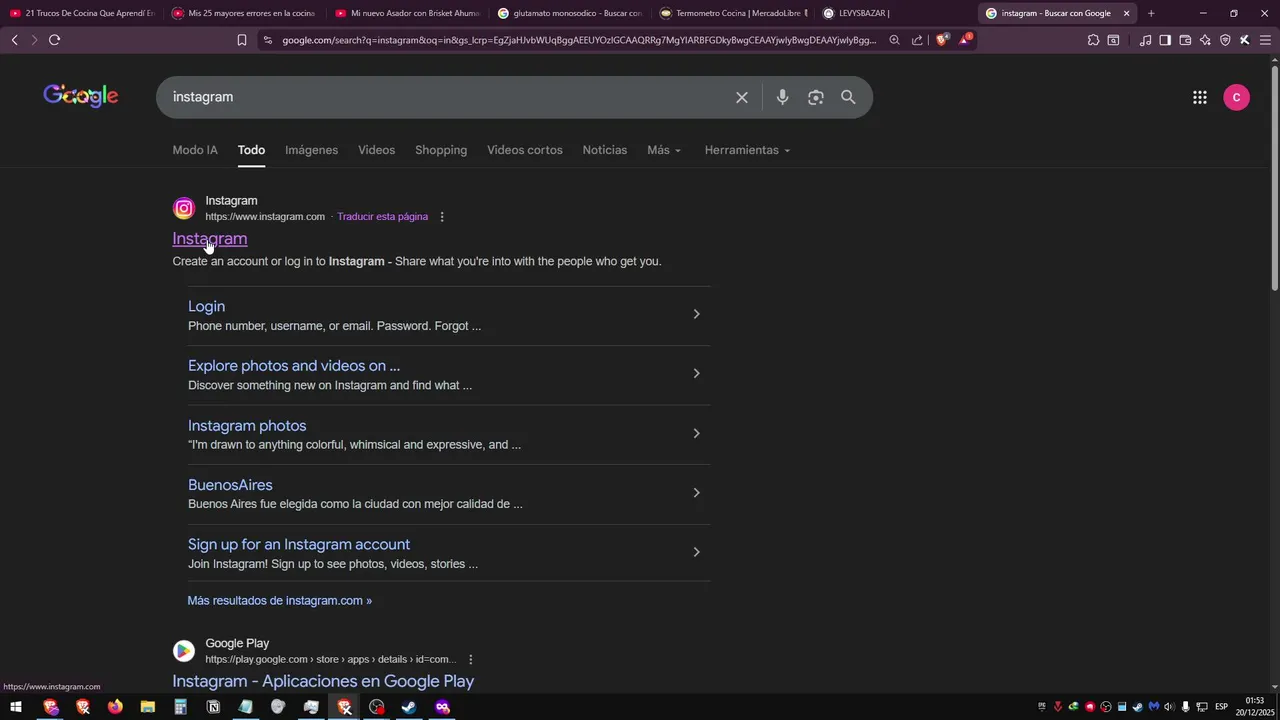1280x720 pixels.
Task: Clear the search box with the X icon
Action: [742, 97]
